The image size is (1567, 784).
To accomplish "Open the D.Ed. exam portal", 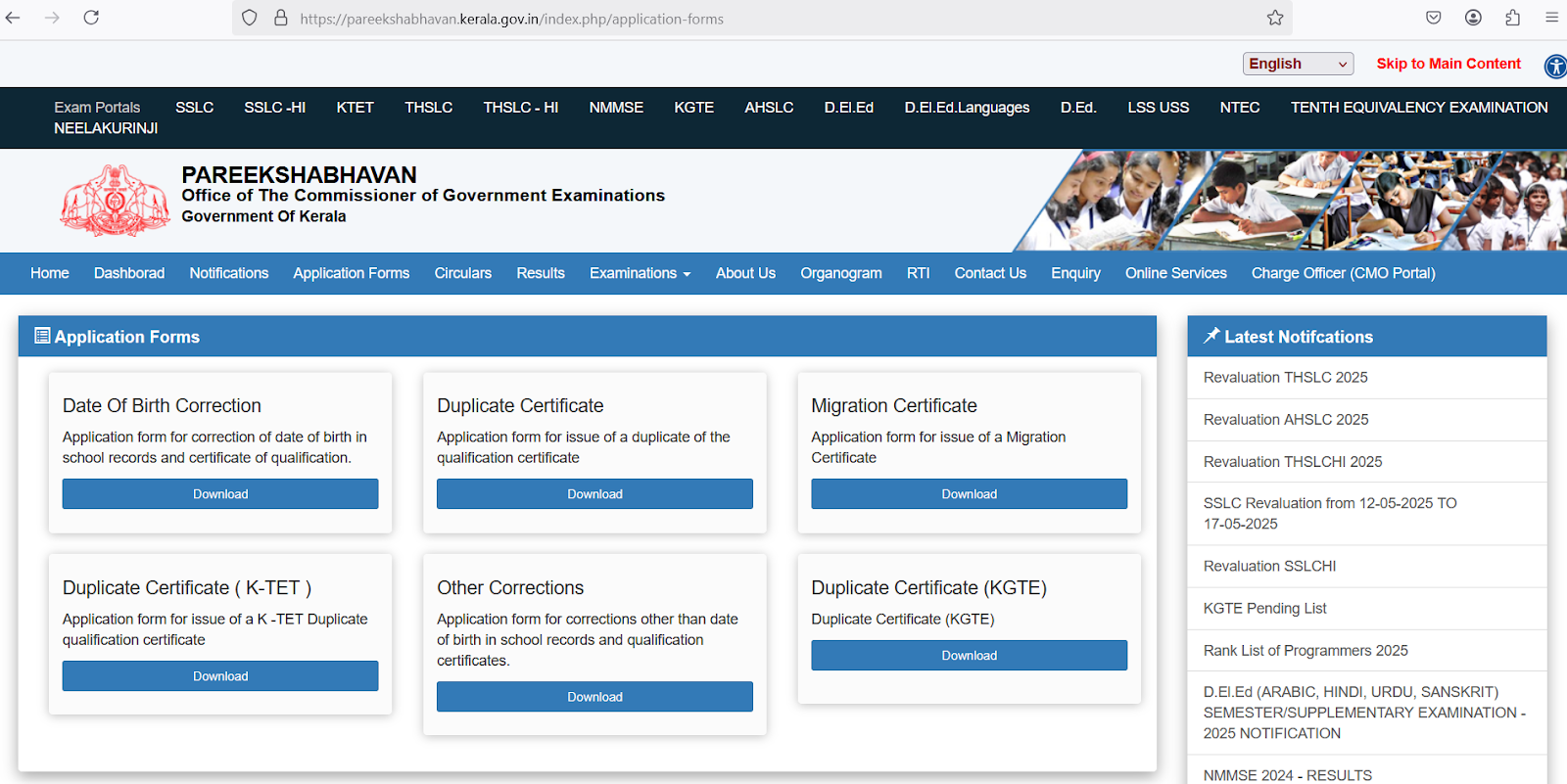I will (x=1078, y=108).
